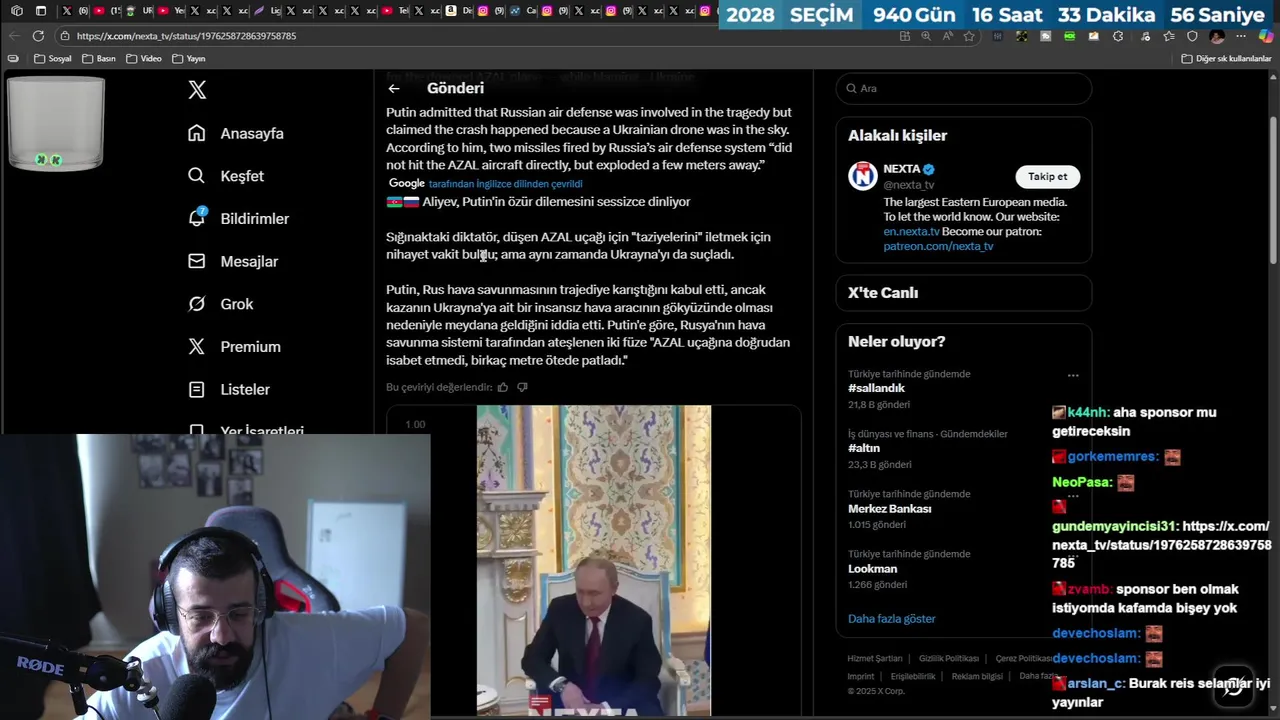Click the lock icon in address bar
This screenshot has height=720, width=1280.
(65, 36)
